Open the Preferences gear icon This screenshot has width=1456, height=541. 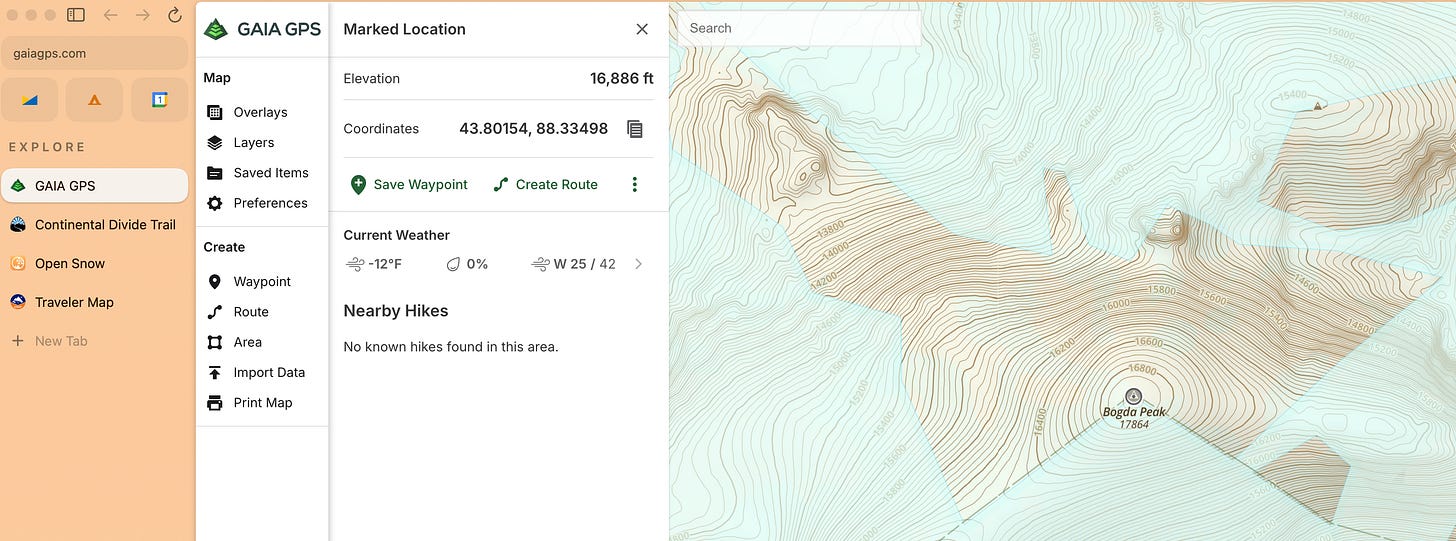pos(214,203)
